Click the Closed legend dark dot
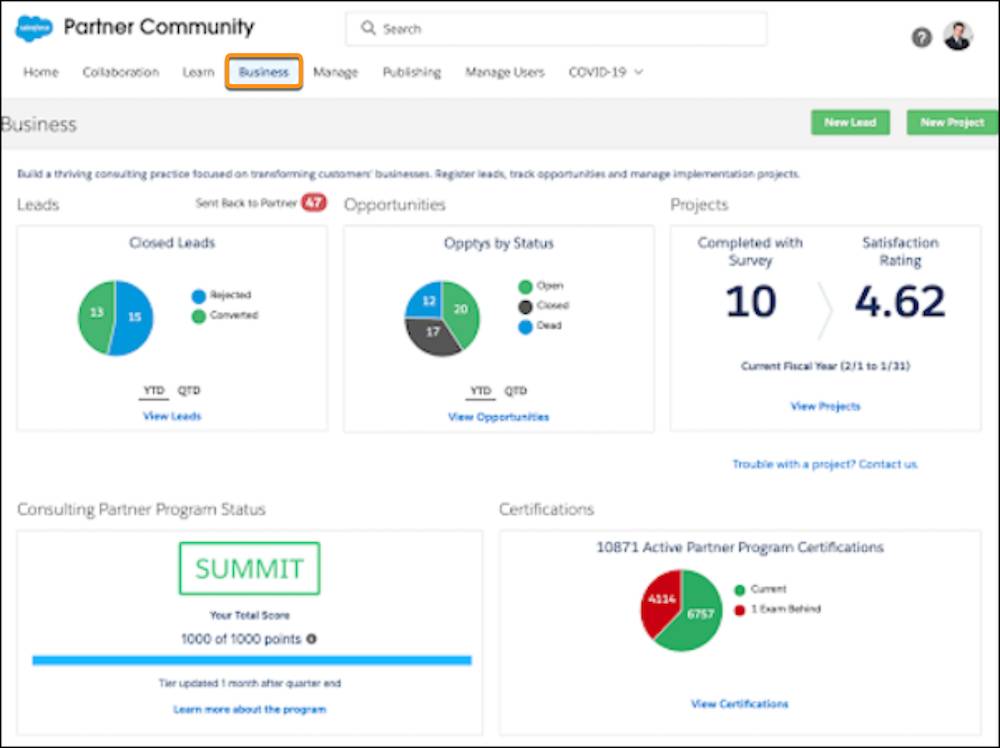This screenshot has width=1000, height=748. click(x=526, y=307)
